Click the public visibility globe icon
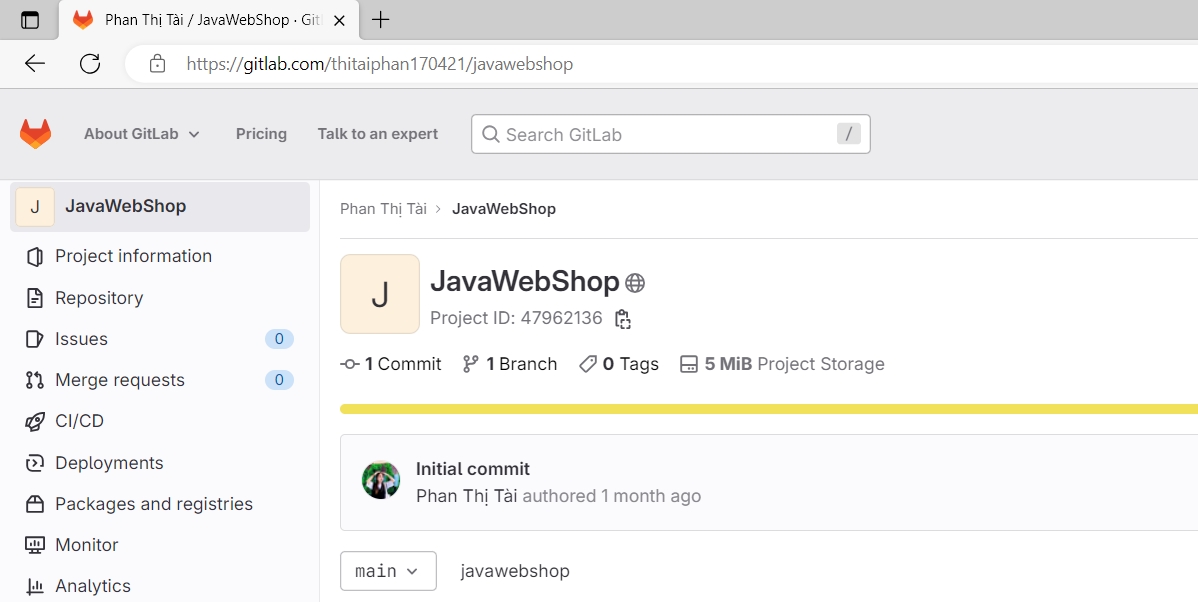The height and width of the screenshot is (602, 1198). coord(635,283)
